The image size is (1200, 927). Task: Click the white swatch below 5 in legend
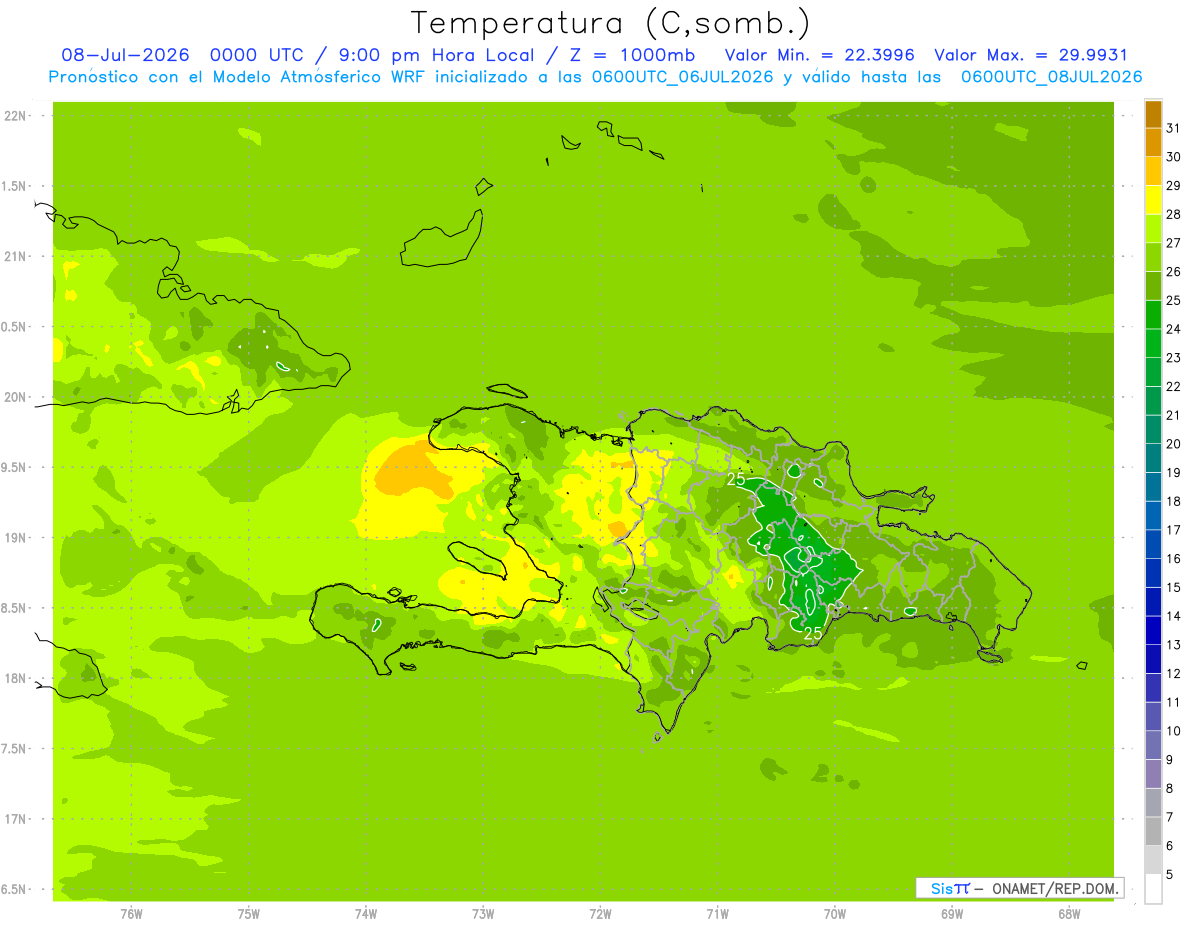tap(1153, 889)
